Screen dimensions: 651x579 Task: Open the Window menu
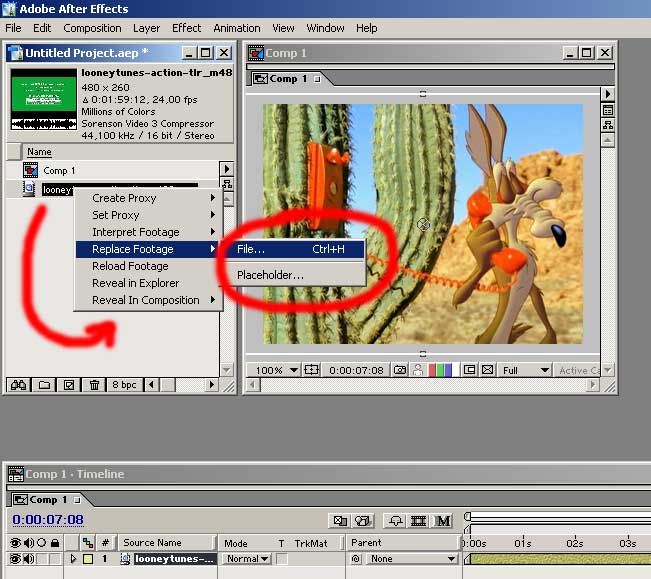click(325, 28)
